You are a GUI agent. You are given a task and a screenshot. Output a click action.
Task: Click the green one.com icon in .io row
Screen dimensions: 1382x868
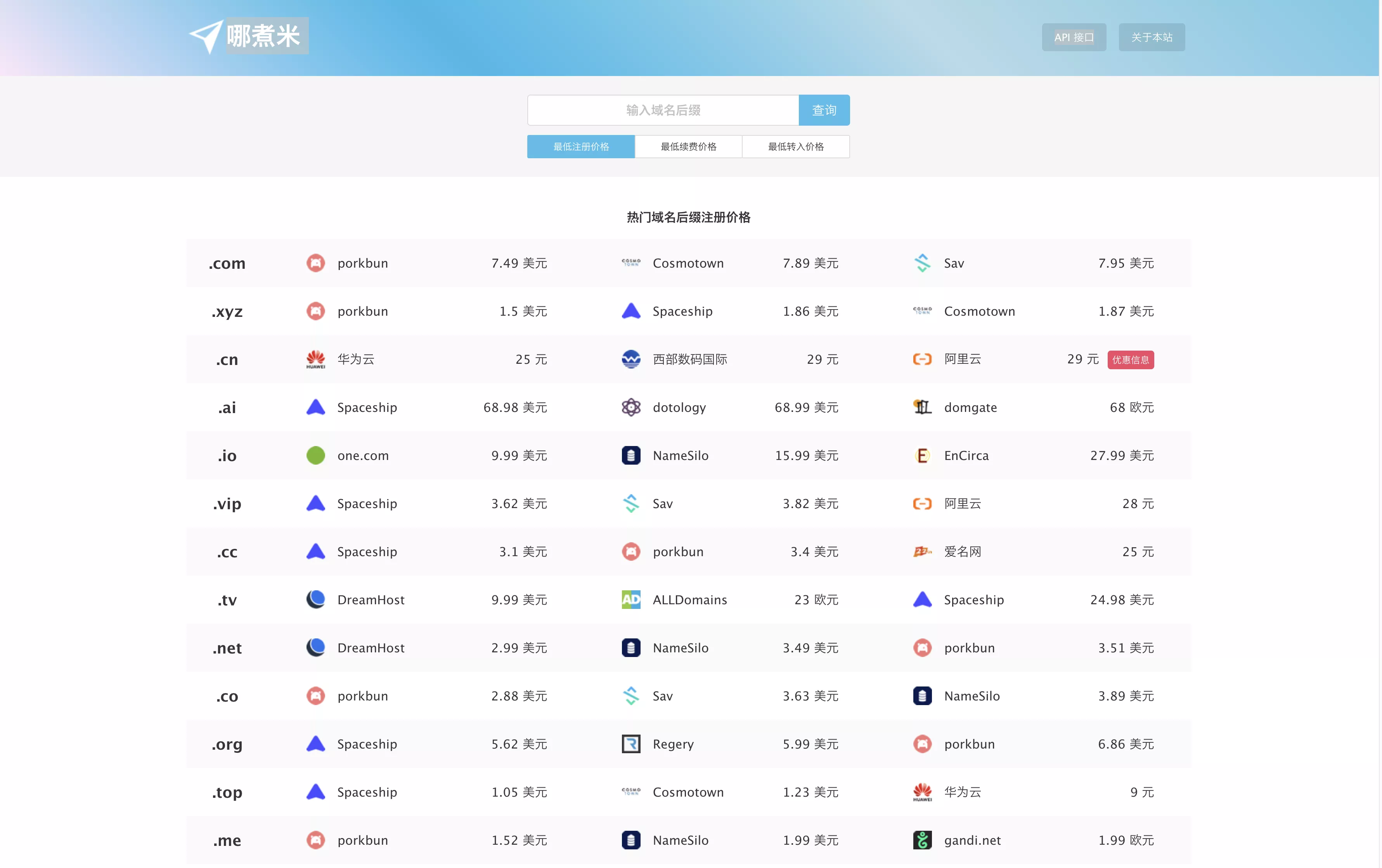pos(316,456)
